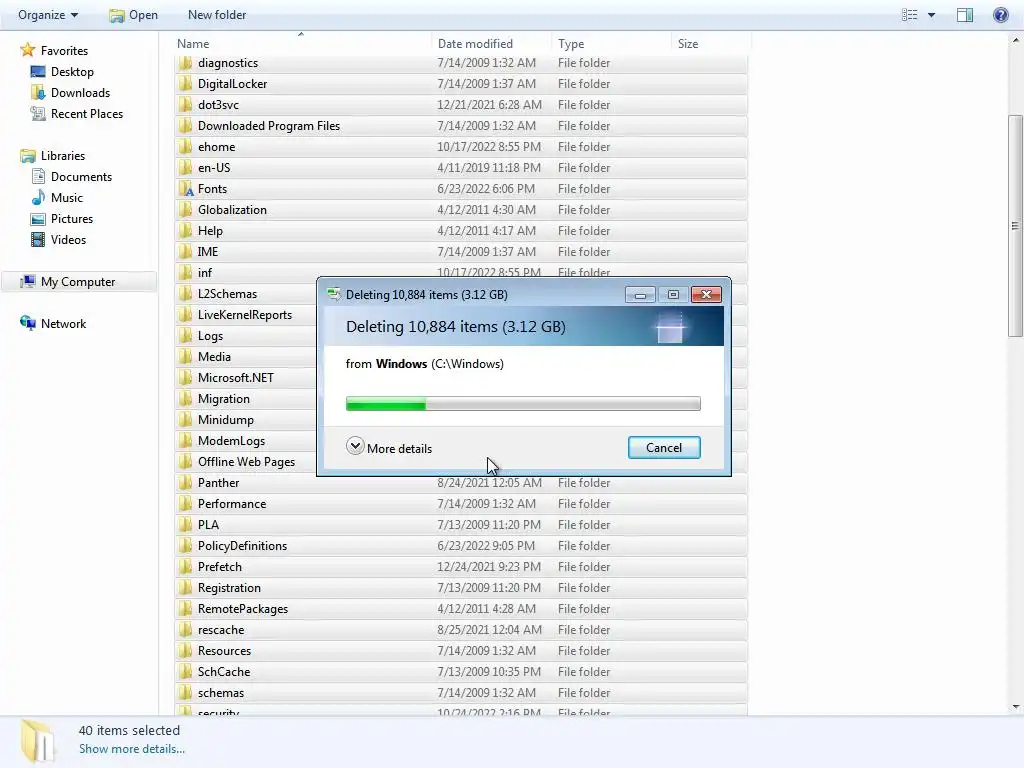1024x768 pixels.
Task: Select Favorites star in sidebar
Action: click(27, 50)
